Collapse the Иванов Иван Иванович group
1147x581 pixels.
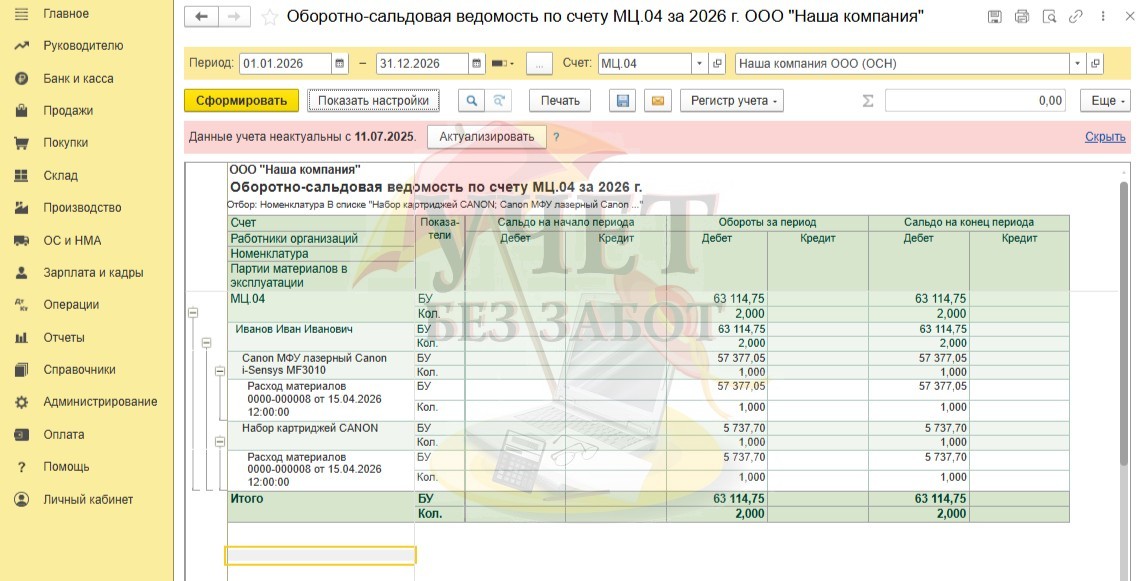[207, 343]
